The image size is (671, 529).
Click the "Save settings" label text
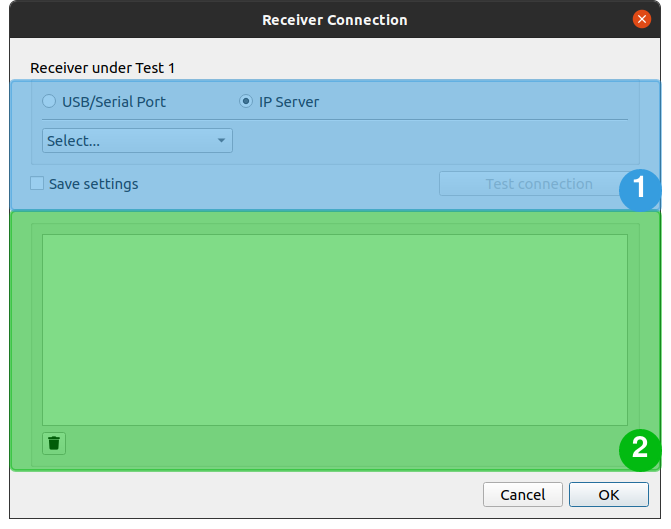pyautogui.click(x=94, y=184)
